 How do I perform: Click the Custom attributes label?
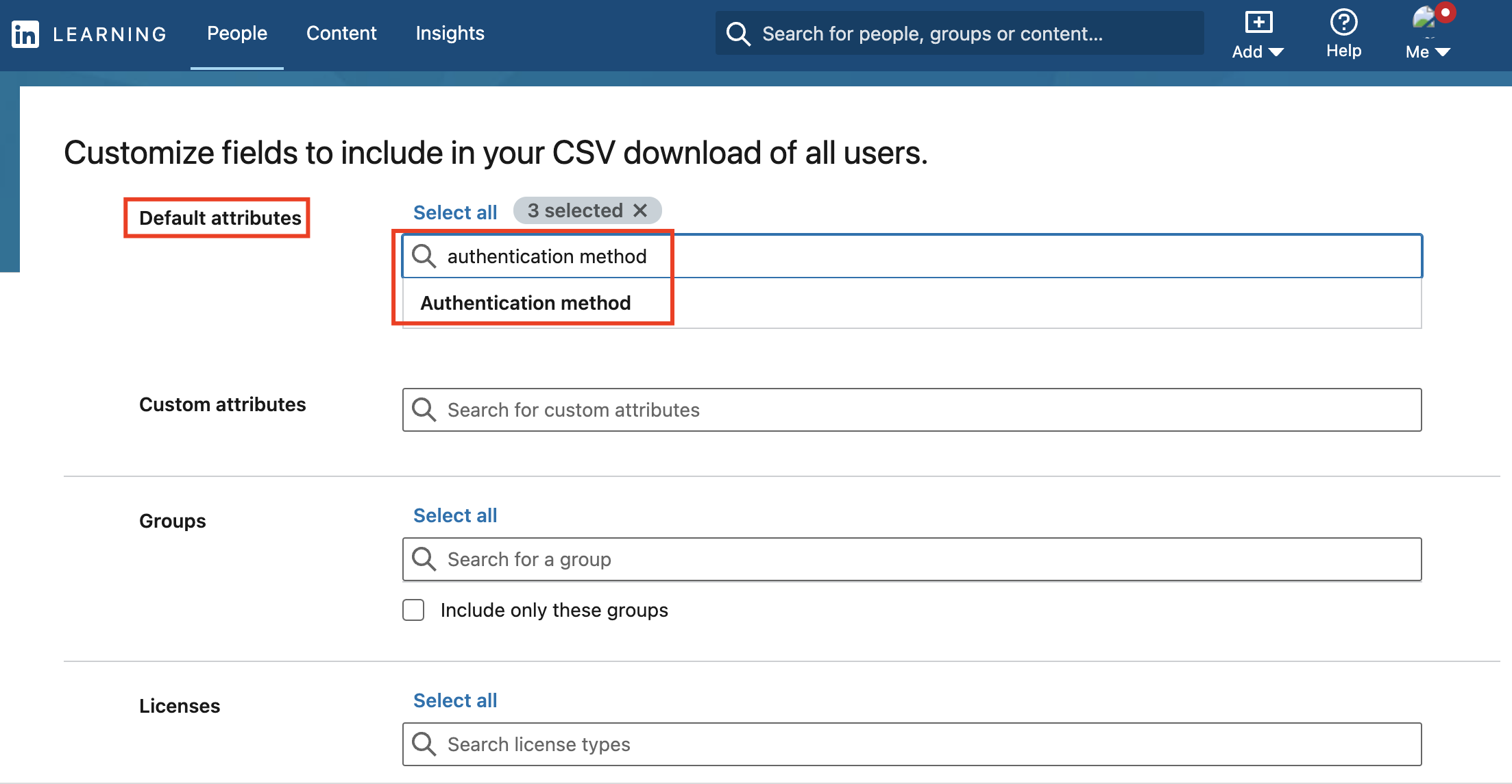coord(222,404)
